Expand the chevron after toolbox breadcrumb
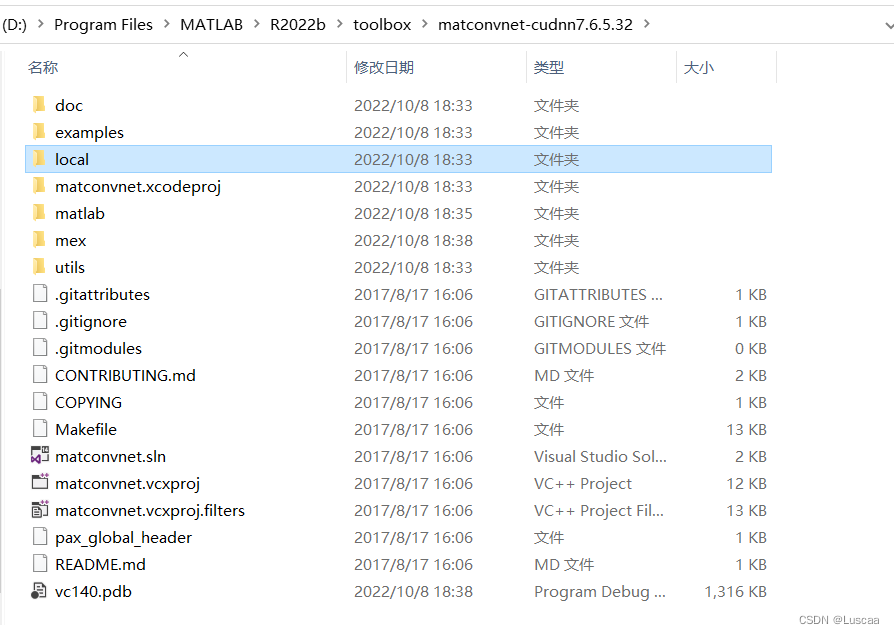 (425, 24)
